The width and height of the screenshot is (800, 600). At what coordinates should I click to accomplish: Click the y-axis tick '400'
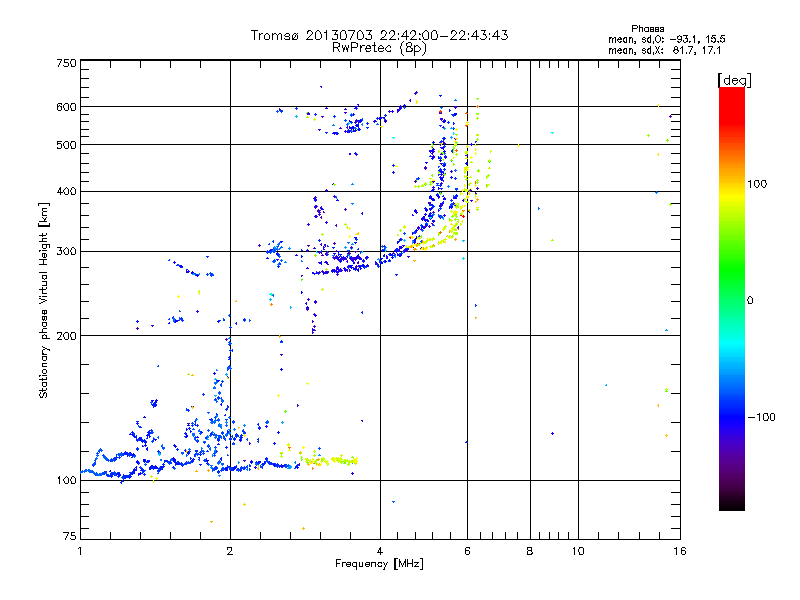[x=66, y=191]
